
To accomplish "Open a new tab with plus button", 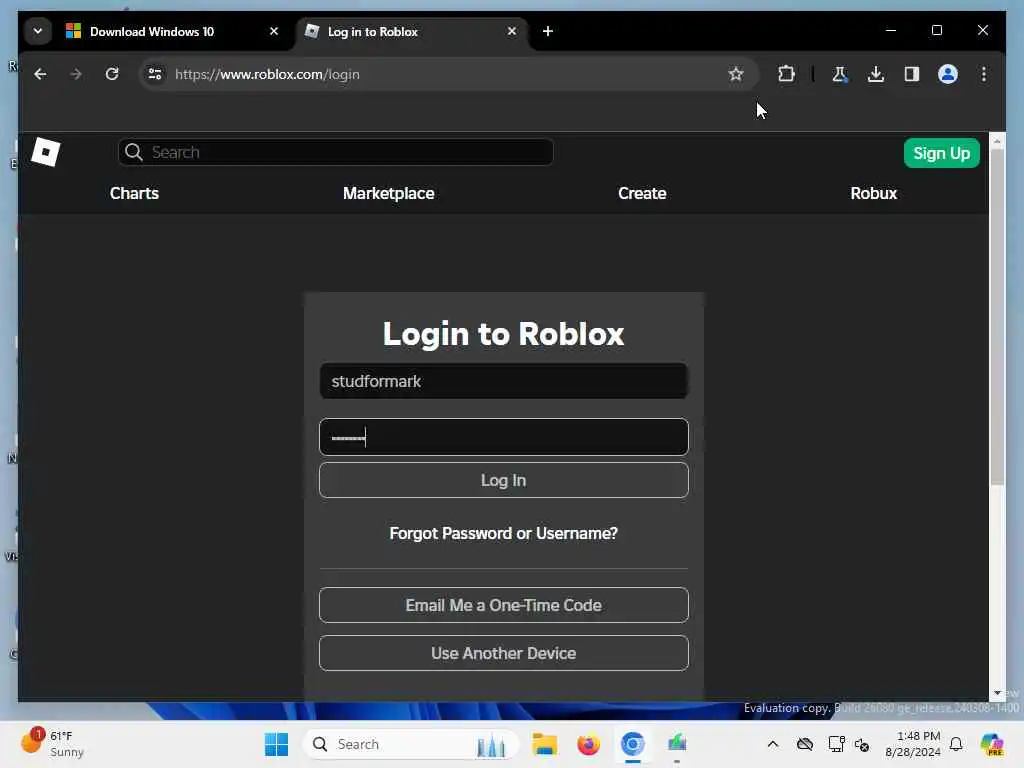I will click(548, 31).
